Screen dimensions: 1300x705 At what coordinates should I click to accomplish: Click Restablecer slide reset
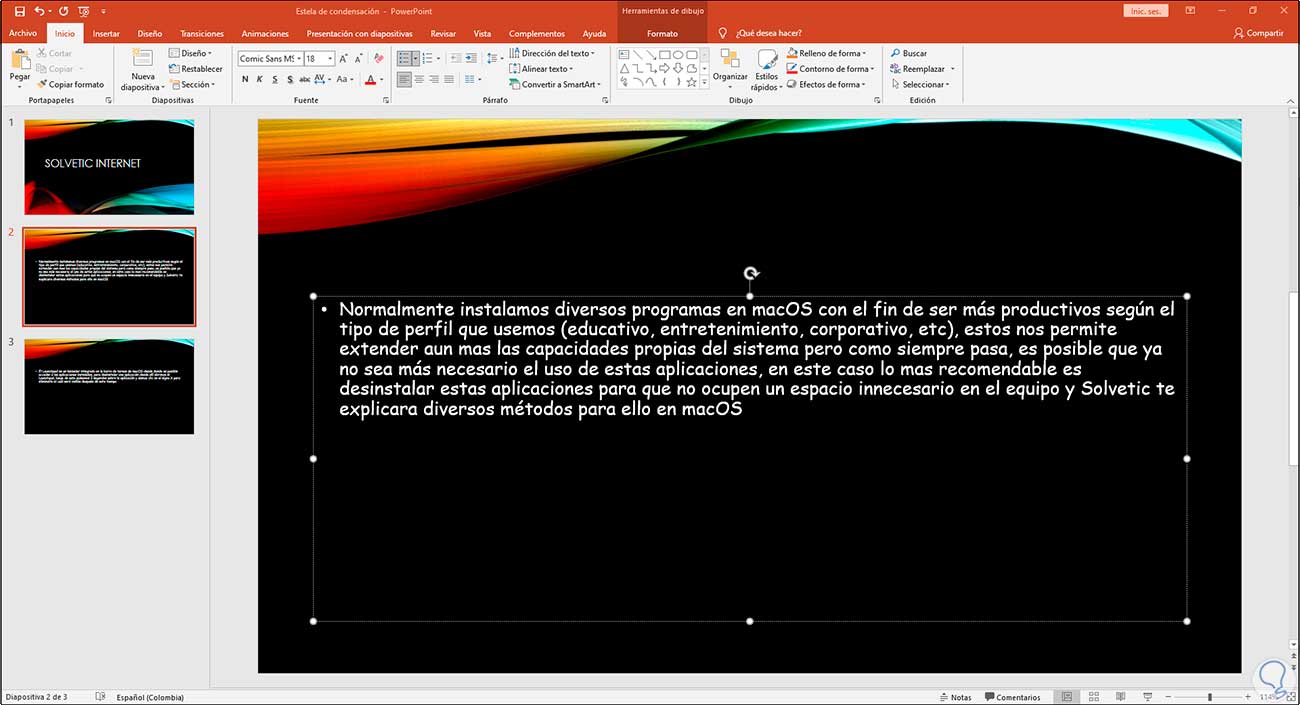coord(196,69)
